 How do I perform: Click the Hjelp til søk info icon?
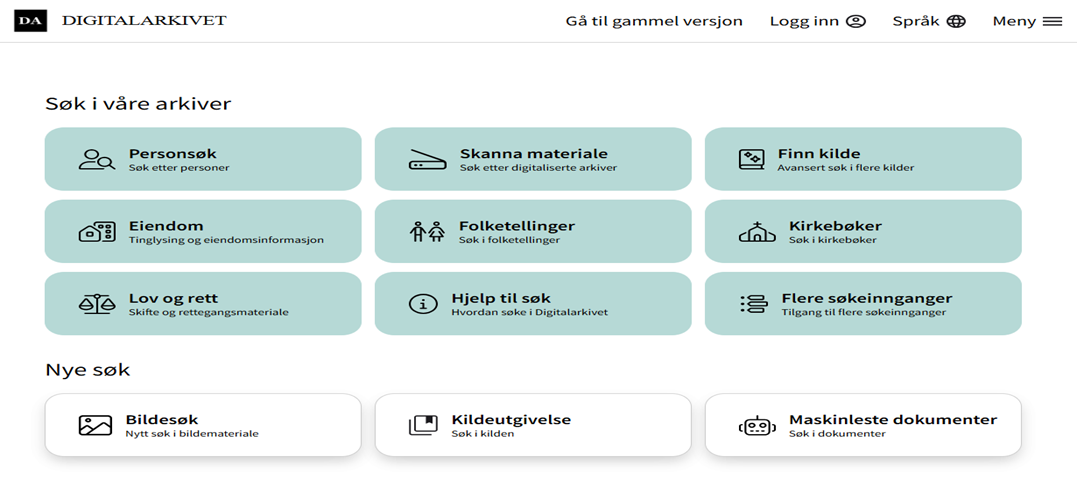(x=424, y=304)
